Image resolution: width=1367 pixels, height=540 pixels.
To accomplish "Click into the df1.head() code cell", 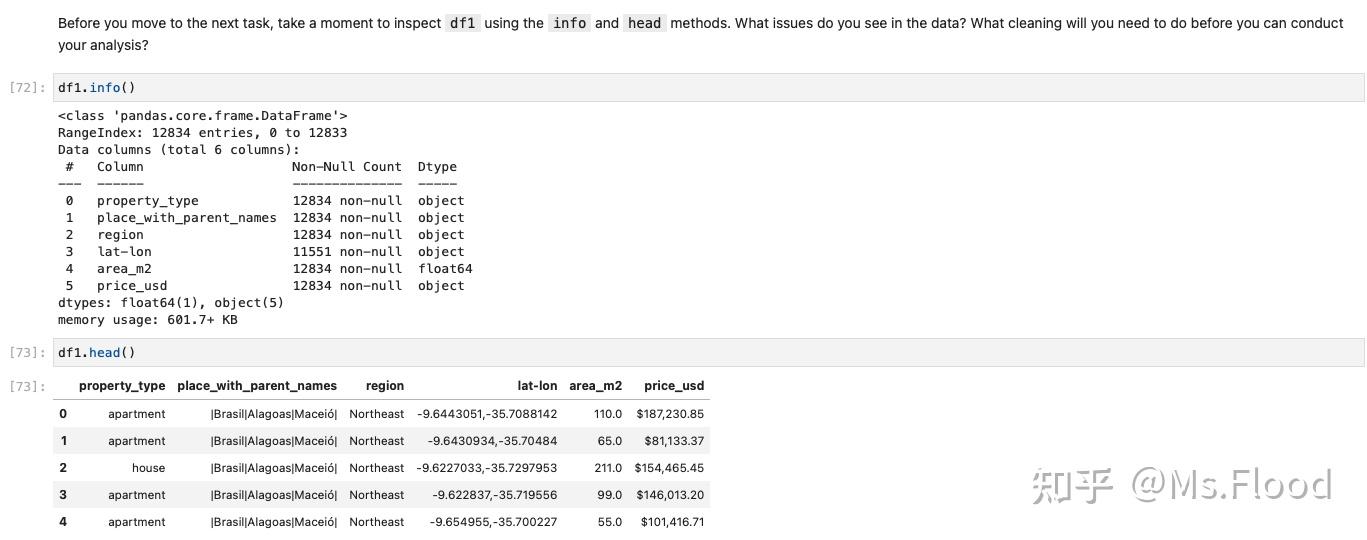I will tap(700, 353).
